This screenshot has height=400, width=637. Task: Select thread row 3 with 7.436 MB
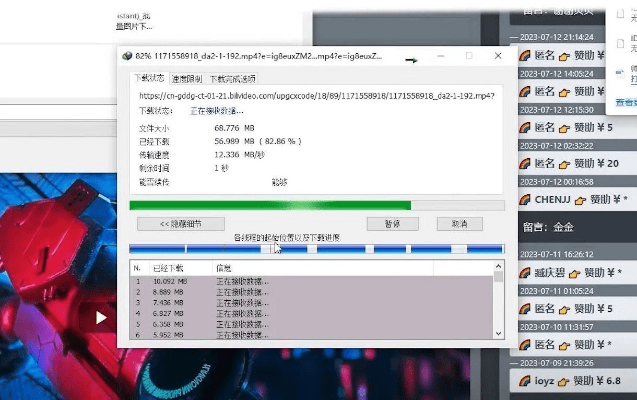pyautogui.click(x=312, y=303)
